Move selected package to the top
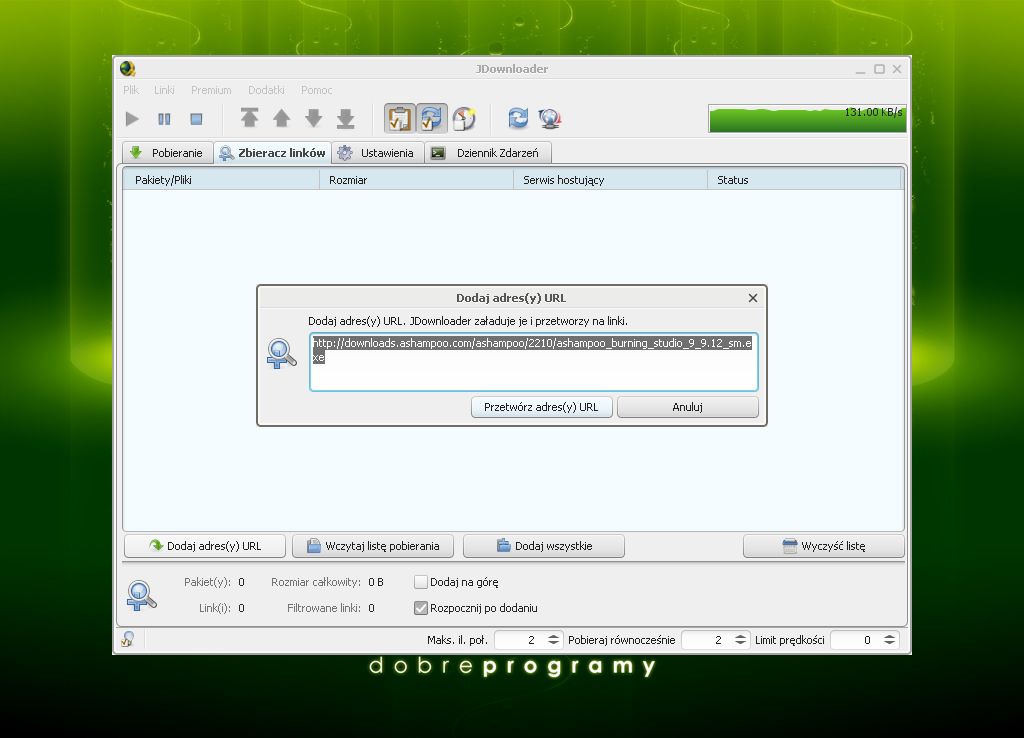Screen dimensions: 1024x738 point(249,118)
